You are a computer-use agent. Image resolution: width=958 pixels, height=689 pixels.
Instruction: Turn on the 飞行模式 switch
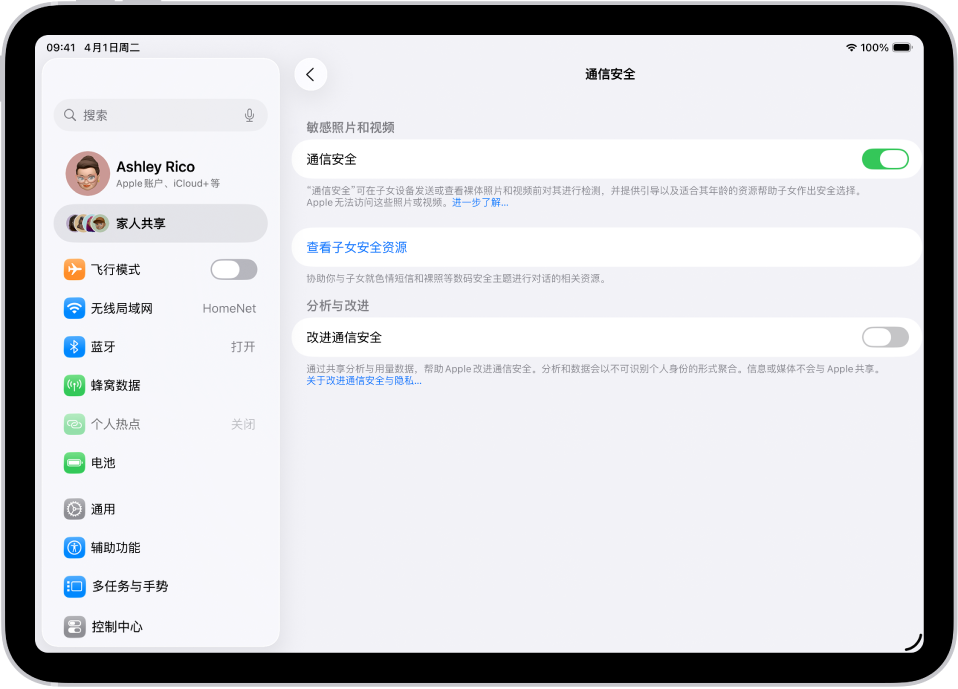233,269
